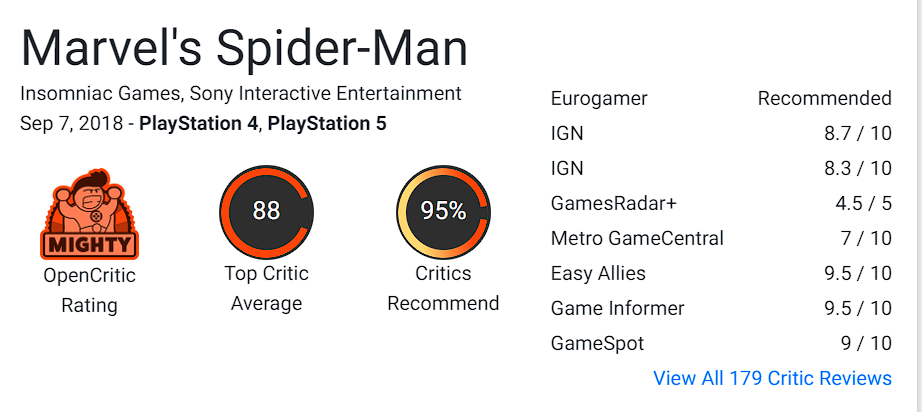The image size is (922, 412).
Task: Open the Eurogamer review
Action: [x=599, y=99]
